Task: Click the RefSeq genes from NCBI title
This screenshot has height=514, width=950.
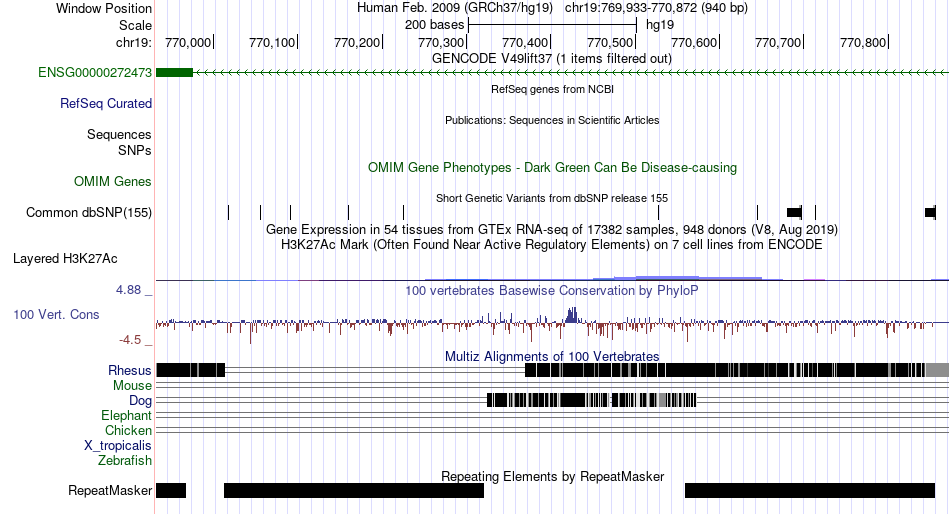Action: click(552, 89)
